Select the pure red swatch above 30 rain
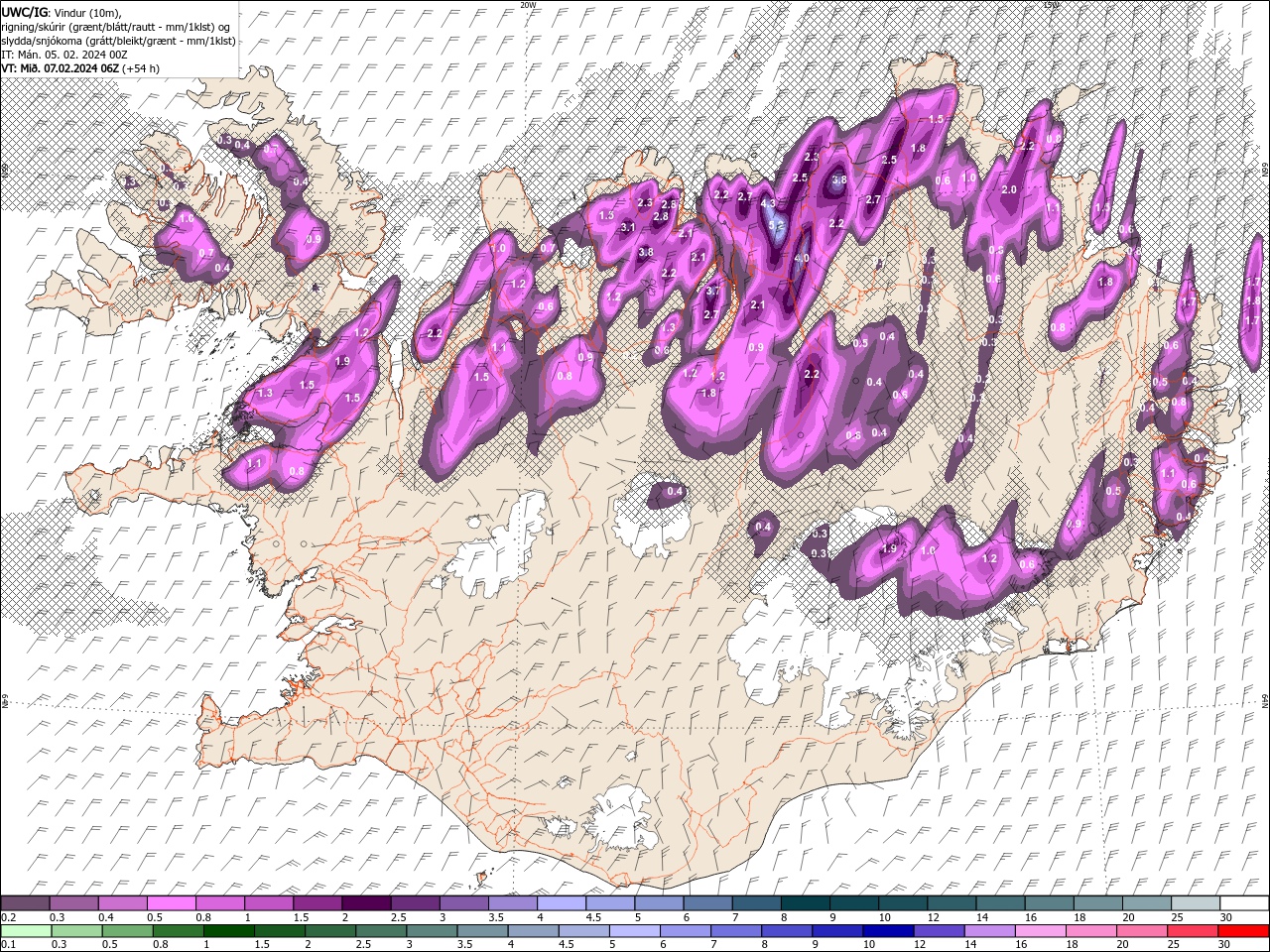The image size is (1270, 952). [1244, 931]
